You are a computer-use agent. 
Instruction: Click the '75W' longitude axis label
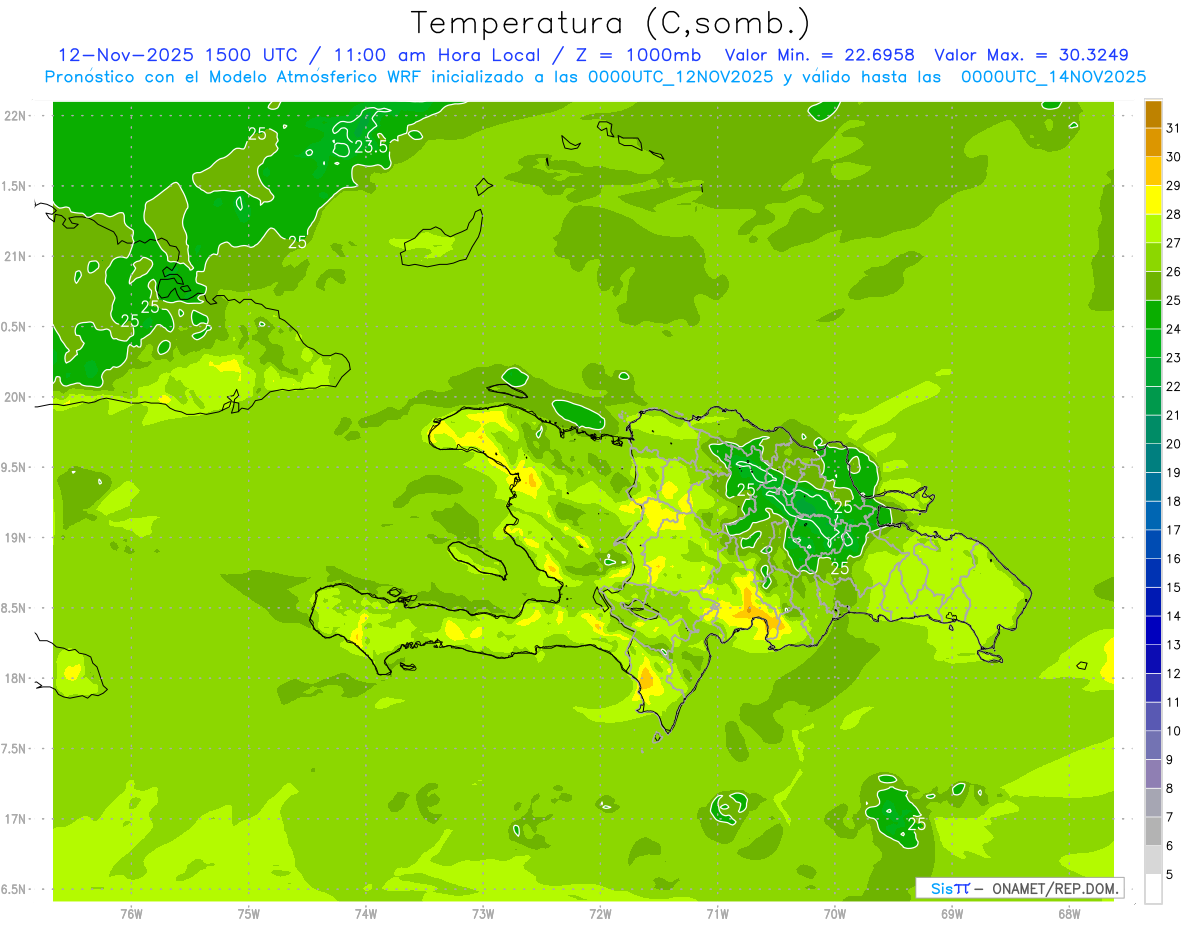(x=249, y=913)
